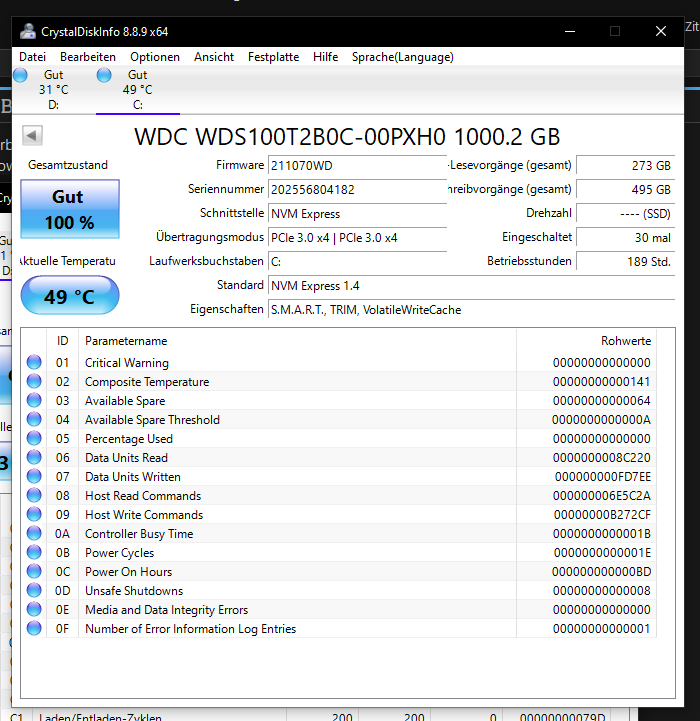Click raw value 00000000B272CF of Host Write Commands

pos(602,515)
